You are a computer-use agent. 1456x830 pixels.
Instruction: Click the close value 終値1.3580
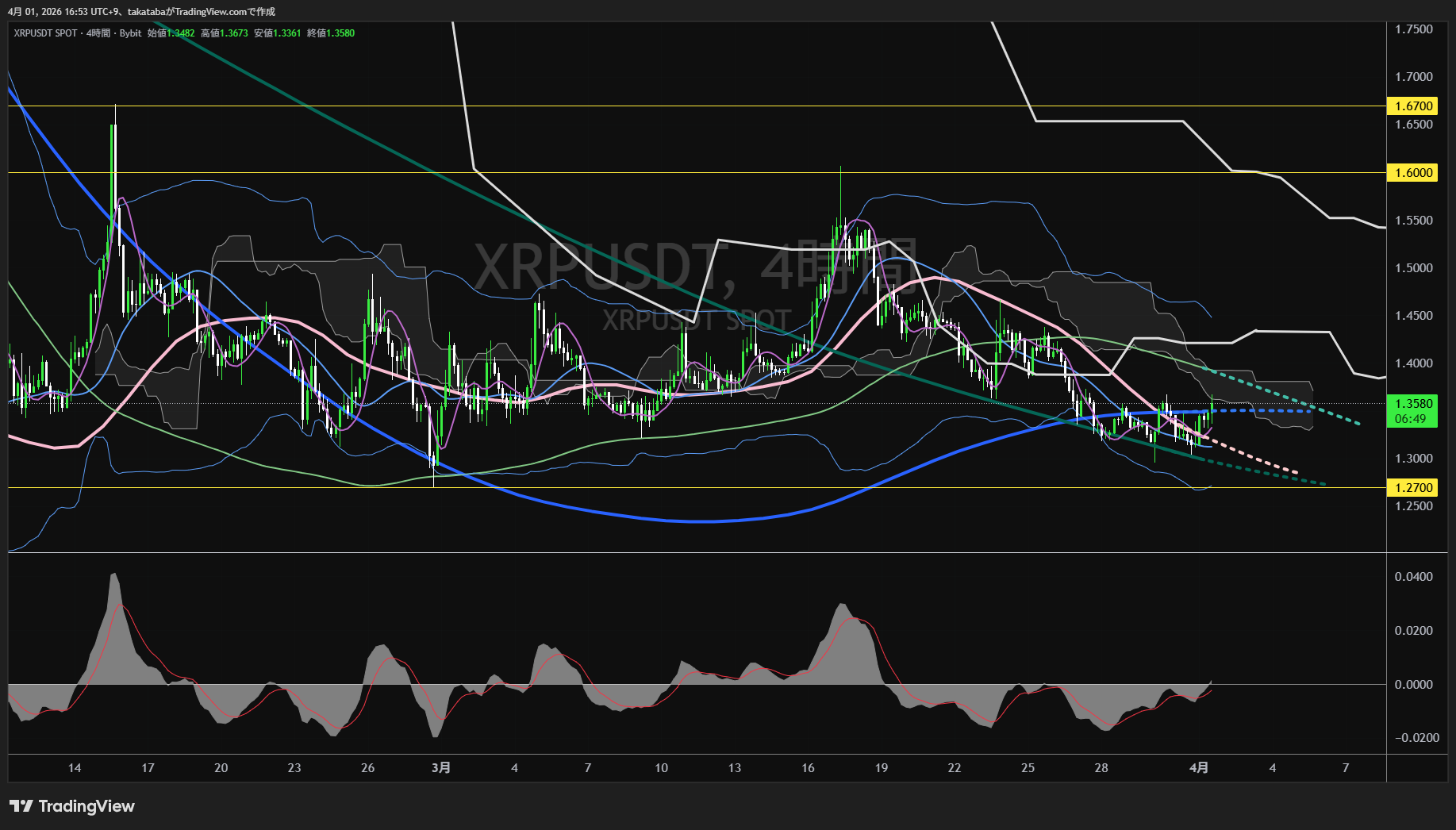point(331,33)
